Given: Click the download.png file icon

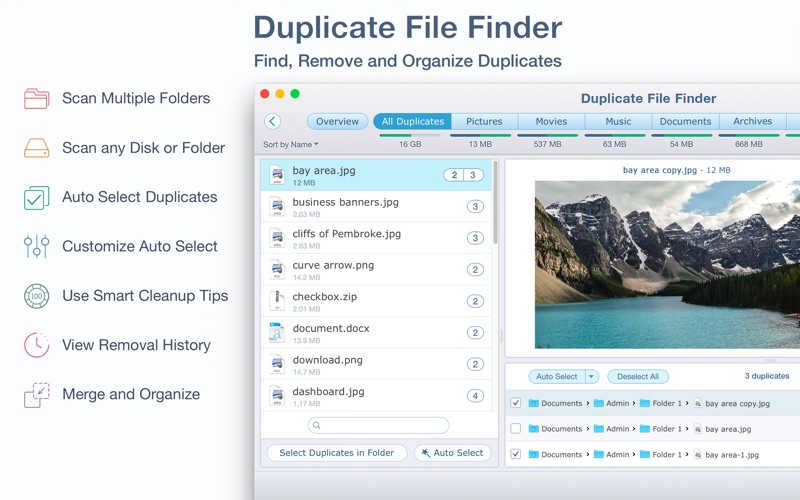Looking at the screenshot, I should click(277, 364).
